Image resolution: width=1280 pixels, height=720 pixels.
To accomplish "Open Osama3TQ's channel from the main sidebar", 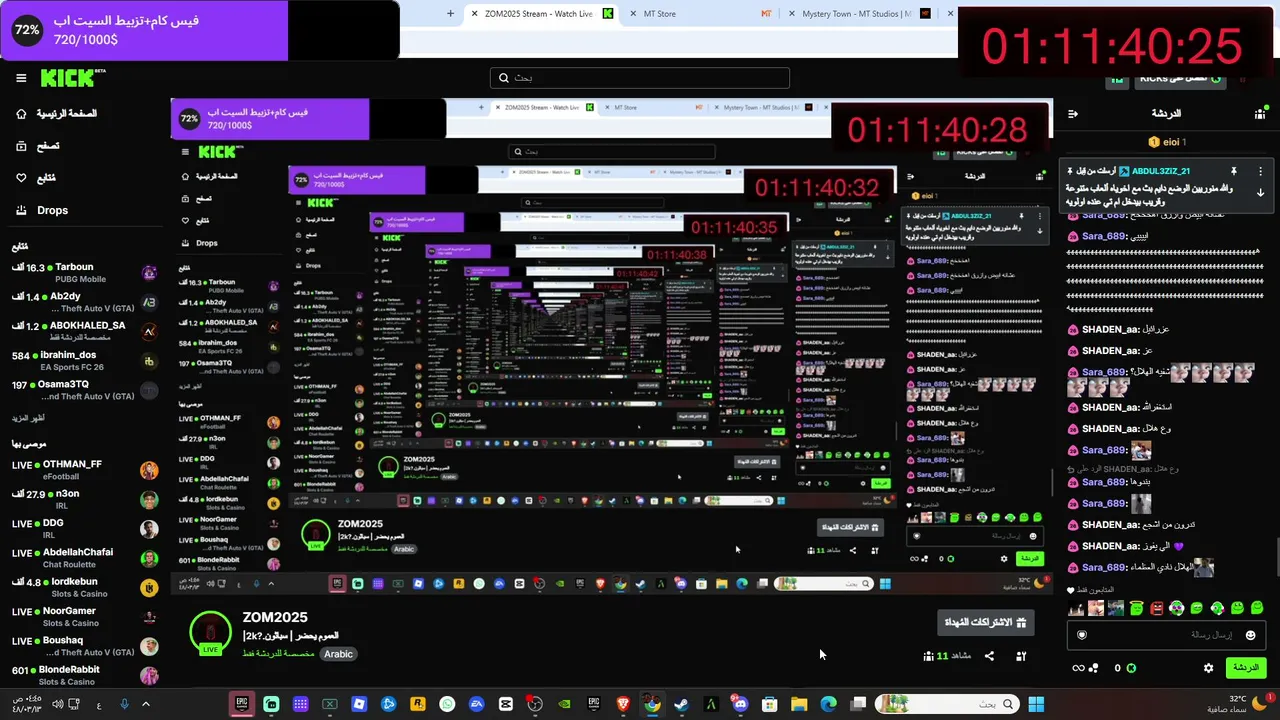I will coord(84,390).
